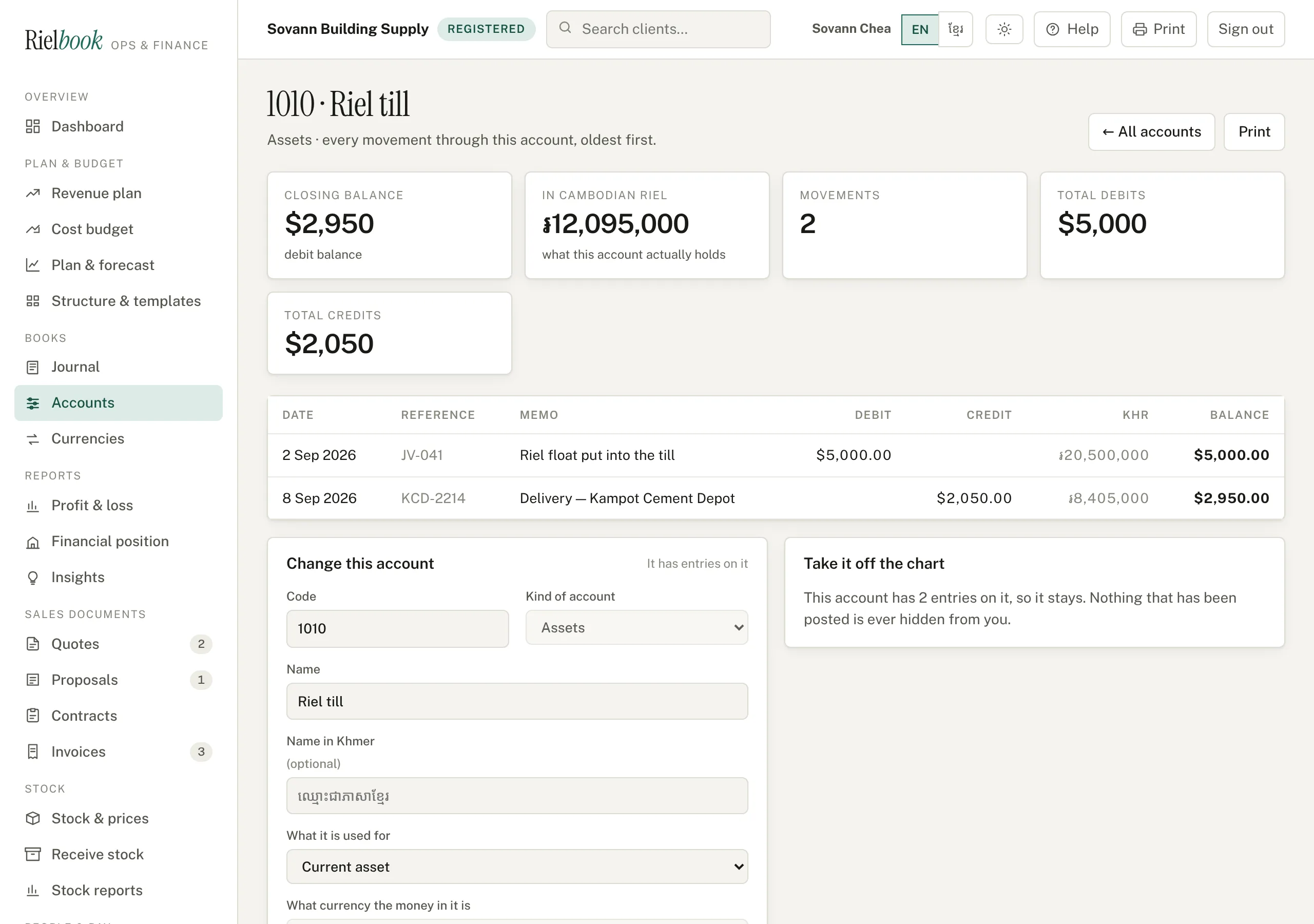Click the Sovann Building Supply client name
Viewport: 1314px width, 924px height.
[x=347, y=29]
